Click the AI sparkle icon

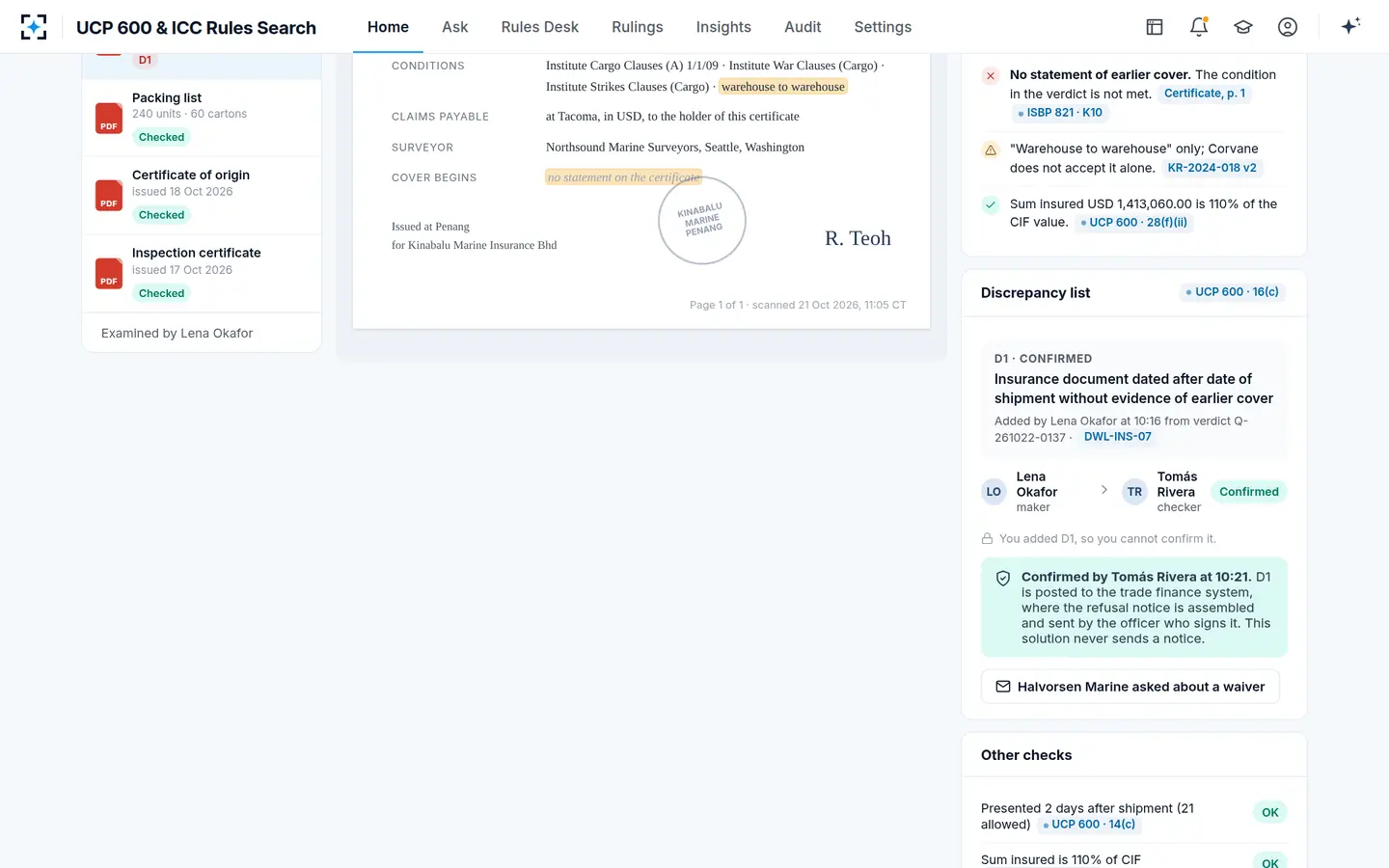[x=1350, y=26]
